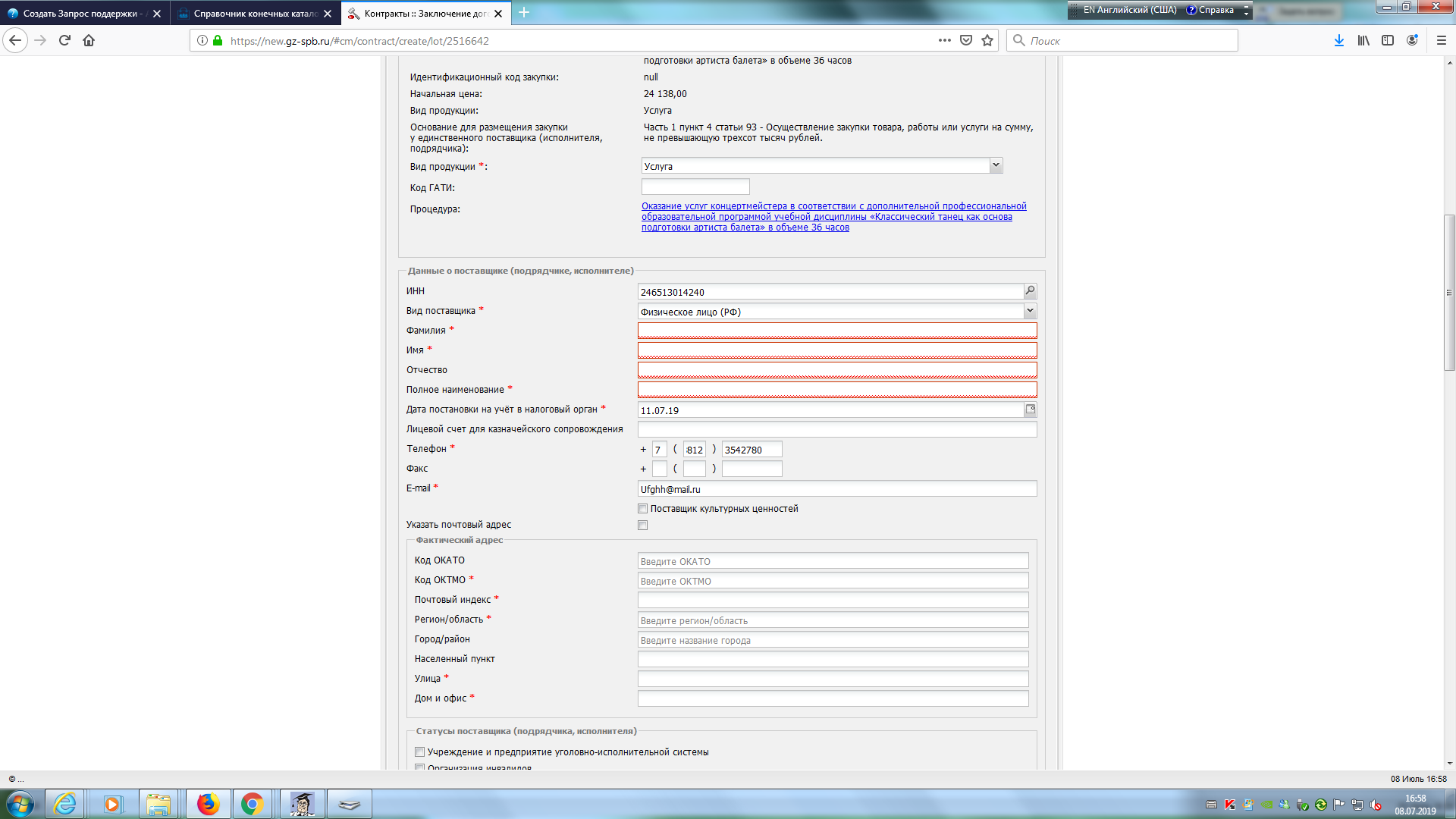Go to the browser home page
The width and height of the screenshot is (1456, 819).
click(x=89, y=41)
